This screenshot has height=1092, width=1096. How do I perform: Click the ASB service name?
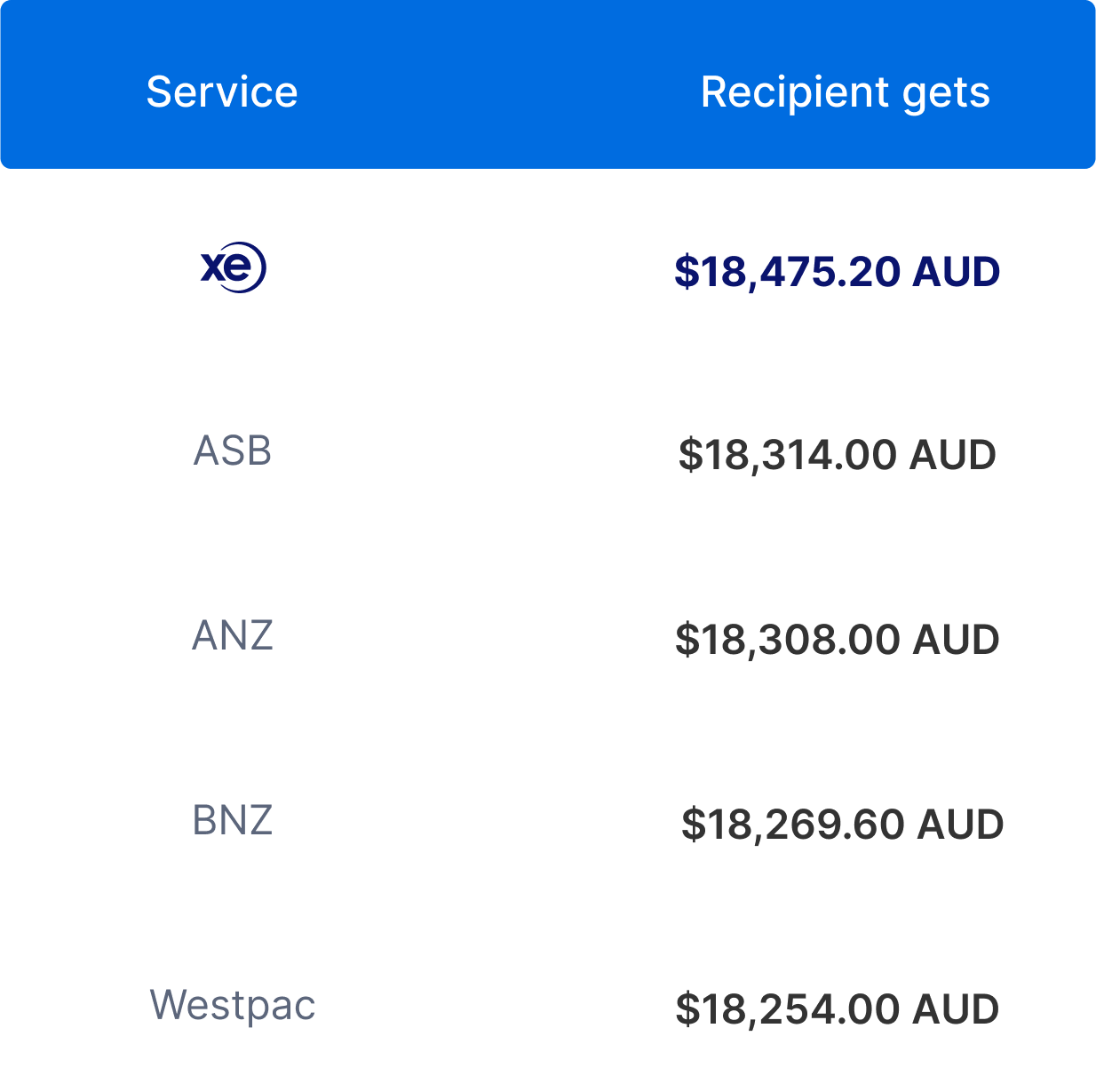coord(233,451)
